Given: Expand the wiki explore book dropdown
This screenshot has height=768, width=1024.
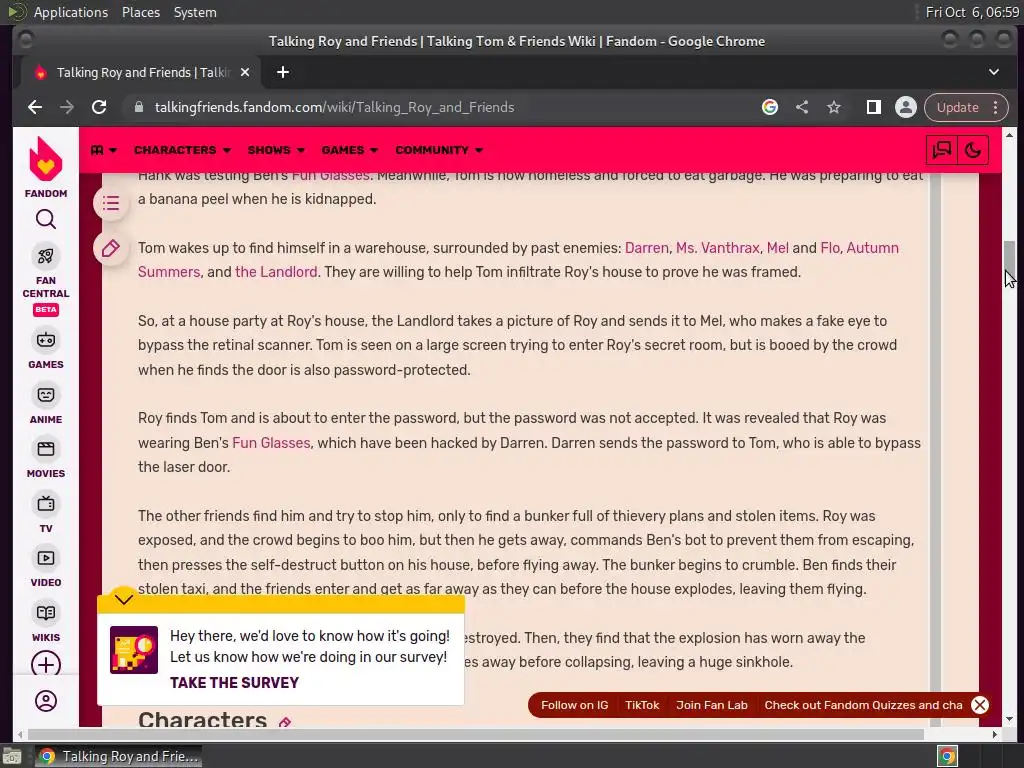Looking at the screenshot, I should tap(104, 150).
